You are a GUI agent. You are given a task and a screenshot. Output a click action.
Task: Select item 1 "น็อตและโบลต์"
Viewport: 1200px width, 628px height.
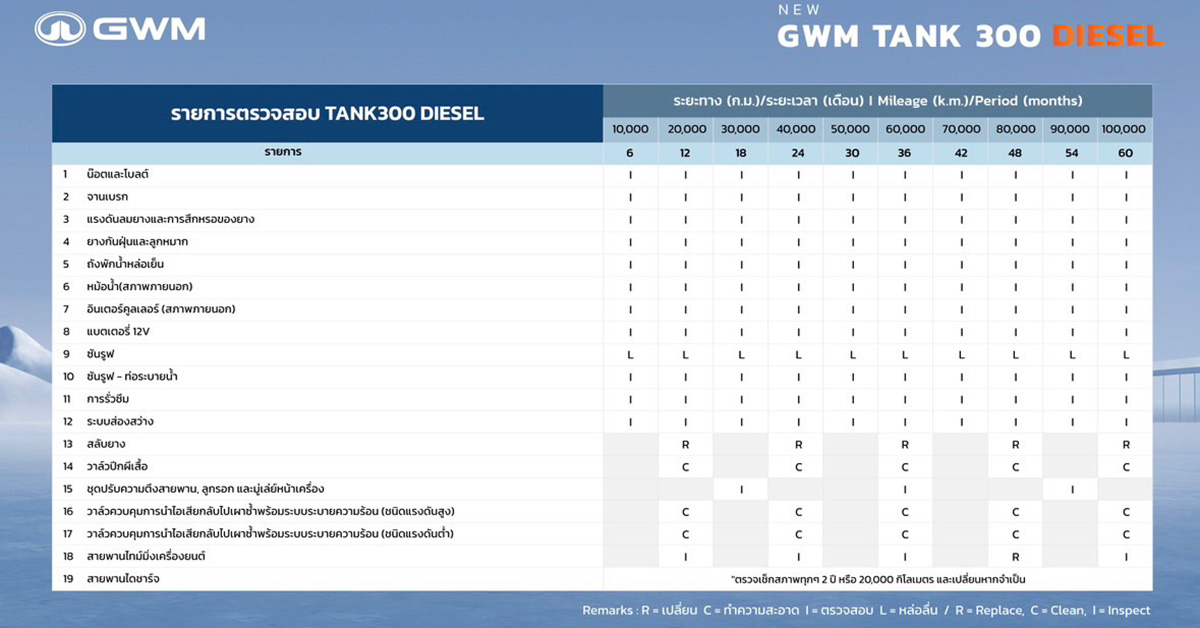[x=118, y=174]
